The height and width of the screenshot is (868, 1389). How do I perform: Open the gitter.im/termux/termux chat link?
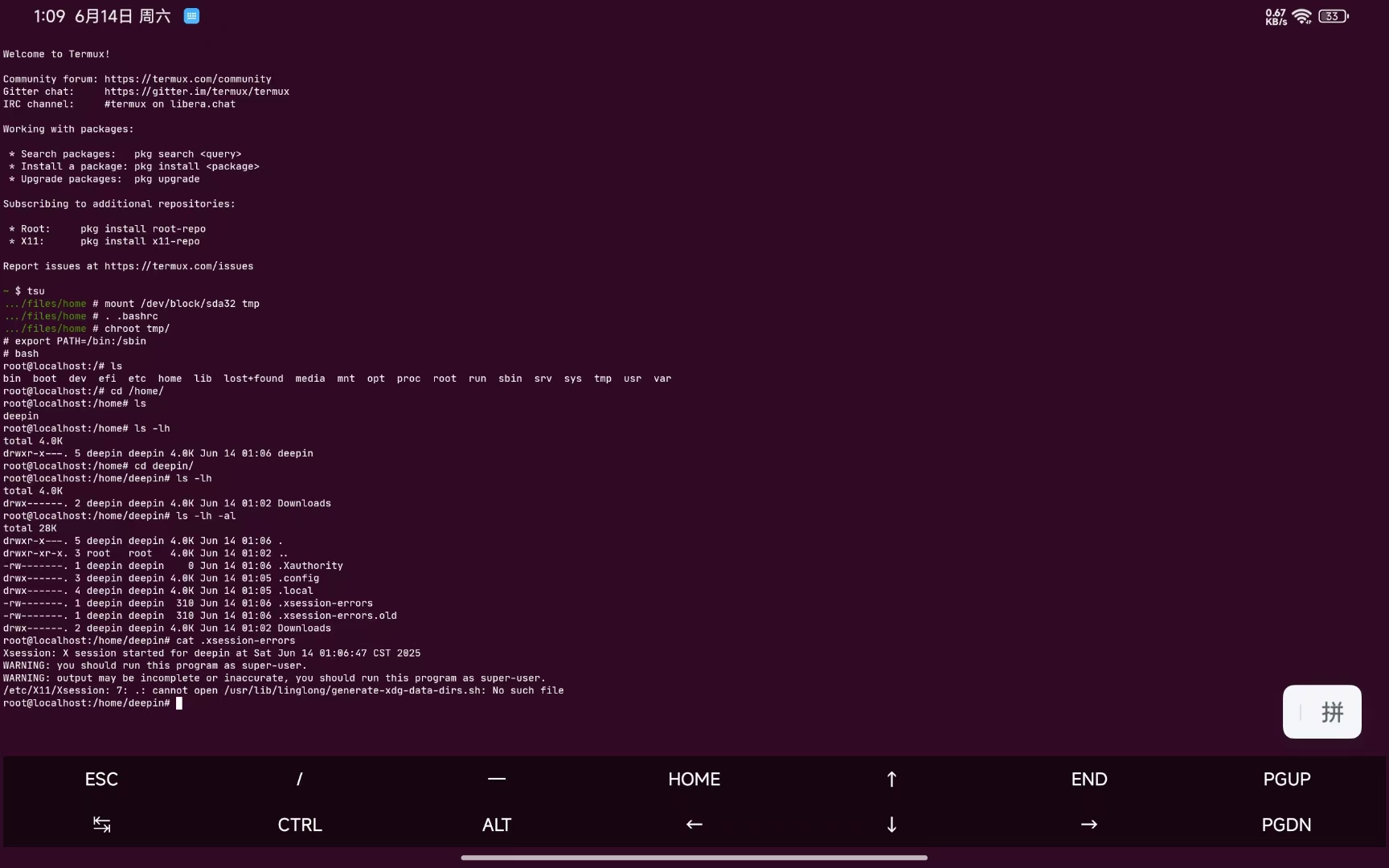(197, 92)
